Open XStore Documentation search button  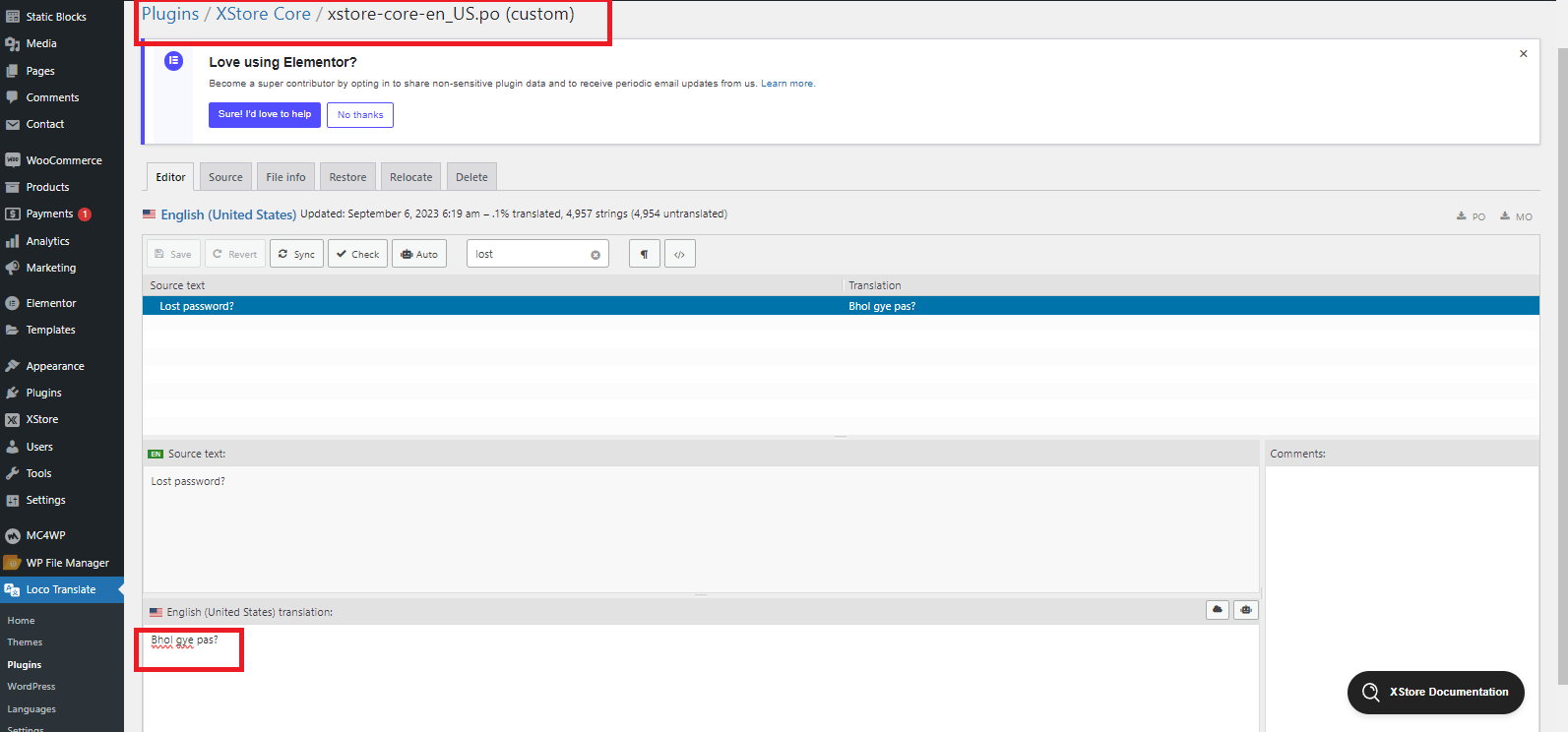pos(1436,693)
